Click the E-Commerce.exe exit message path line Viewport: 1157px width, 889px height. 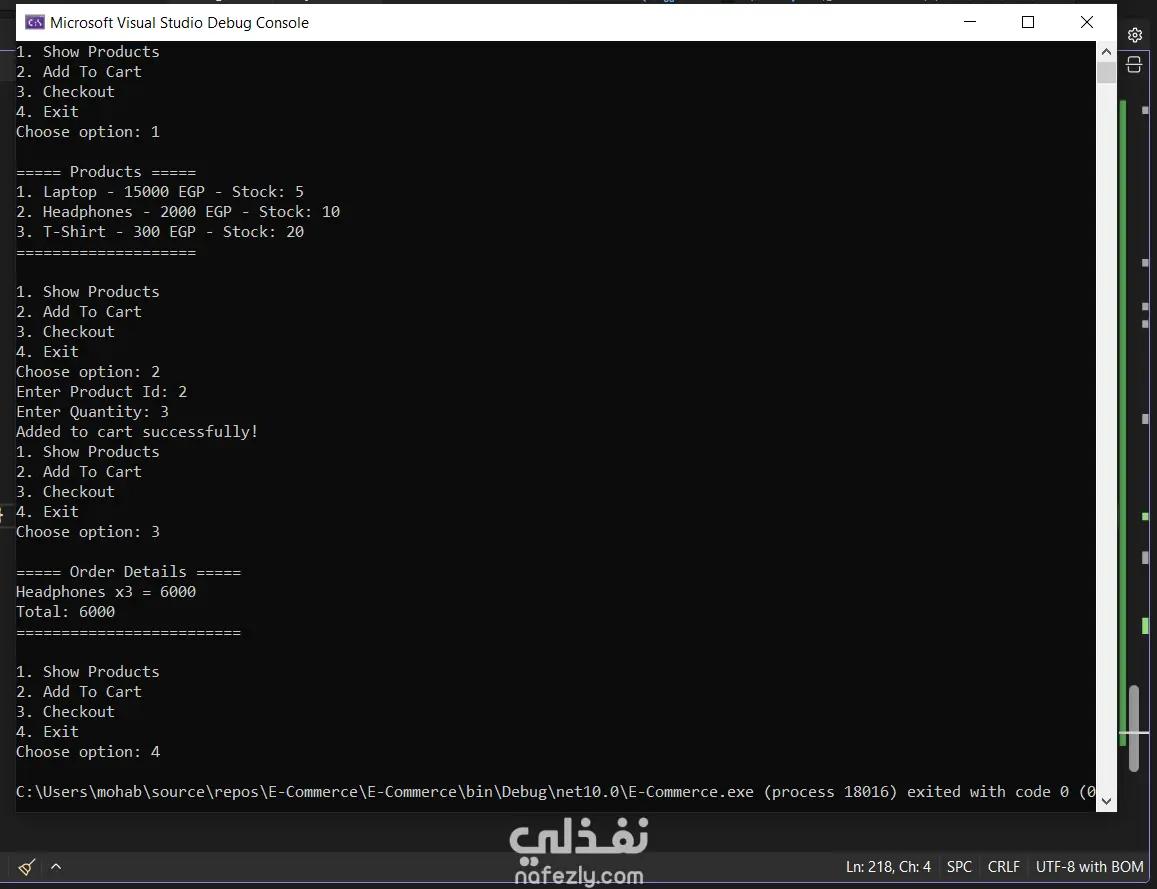(556, 792)
